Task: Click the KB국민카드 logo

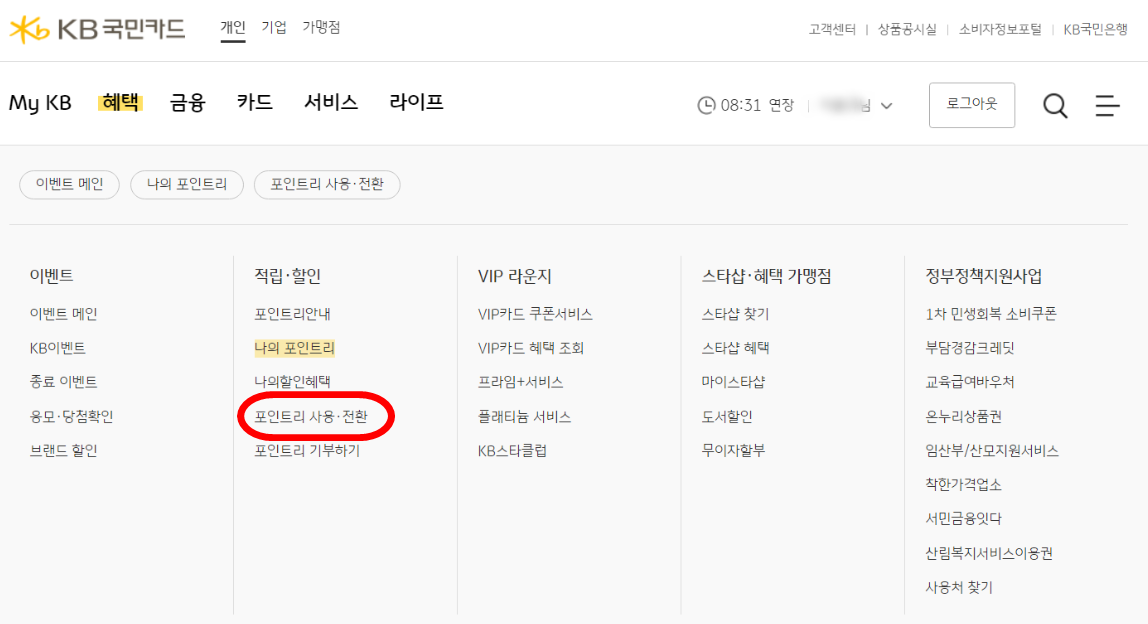Action: tap(97, 29)
